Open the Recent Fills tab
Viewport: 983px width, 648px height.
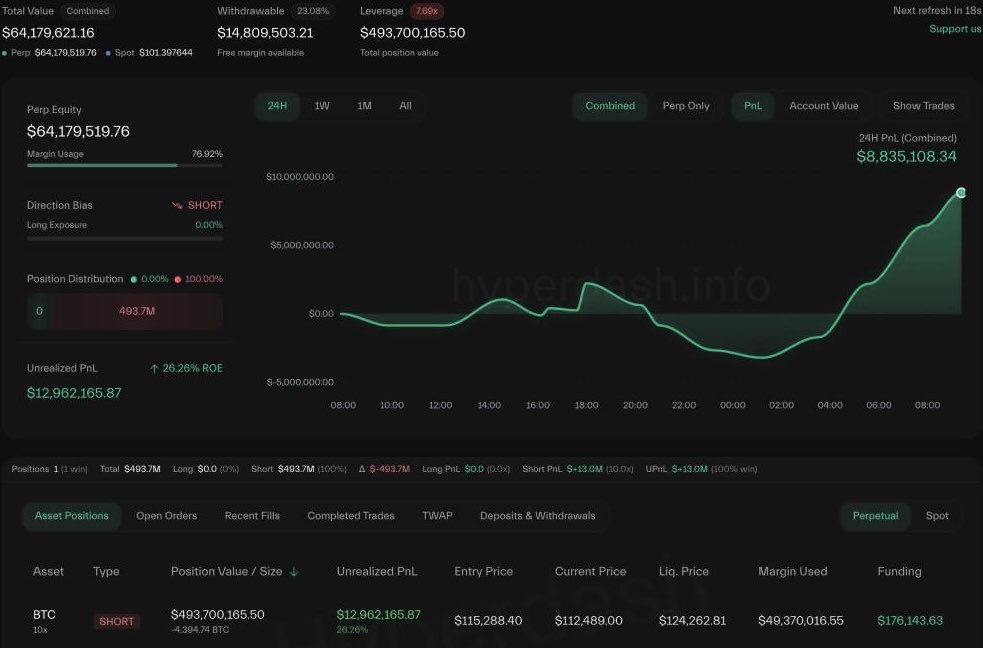coord(252,516)
